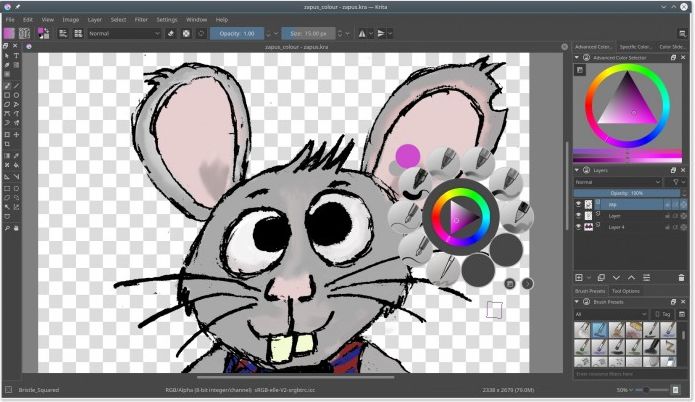This screenshot has height=402, width=695.
Task: Open the fill patterns button
Action: [x=24, y=33]
